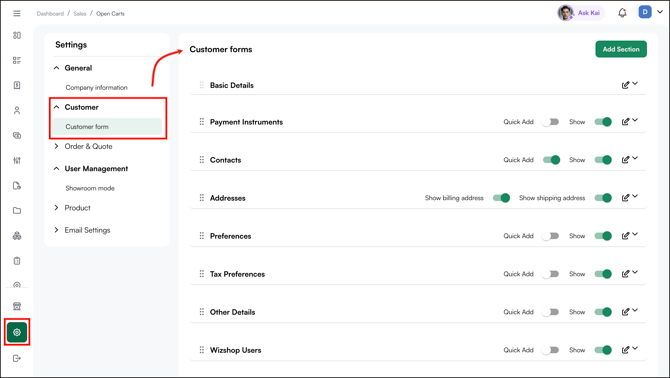Click the blue D user avatar
The width and height of the screenshot is (670, 378).
645,12
